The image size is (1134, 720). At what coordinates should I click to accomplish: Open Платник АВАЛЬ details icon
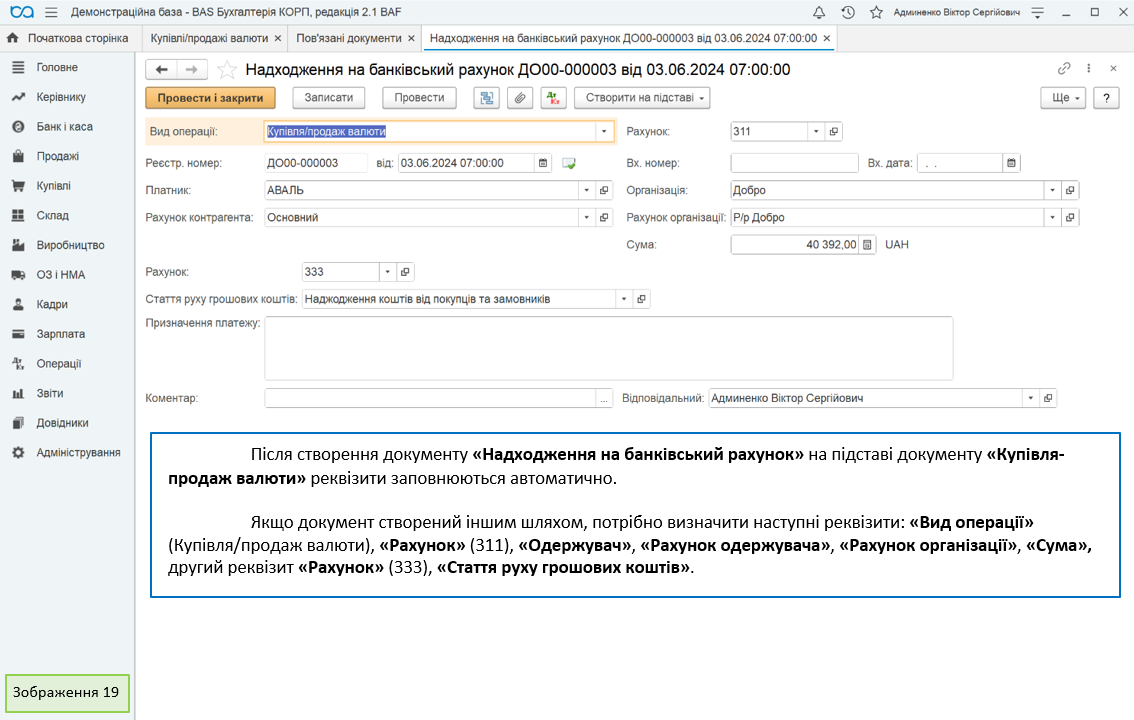(x=604, y=190)
